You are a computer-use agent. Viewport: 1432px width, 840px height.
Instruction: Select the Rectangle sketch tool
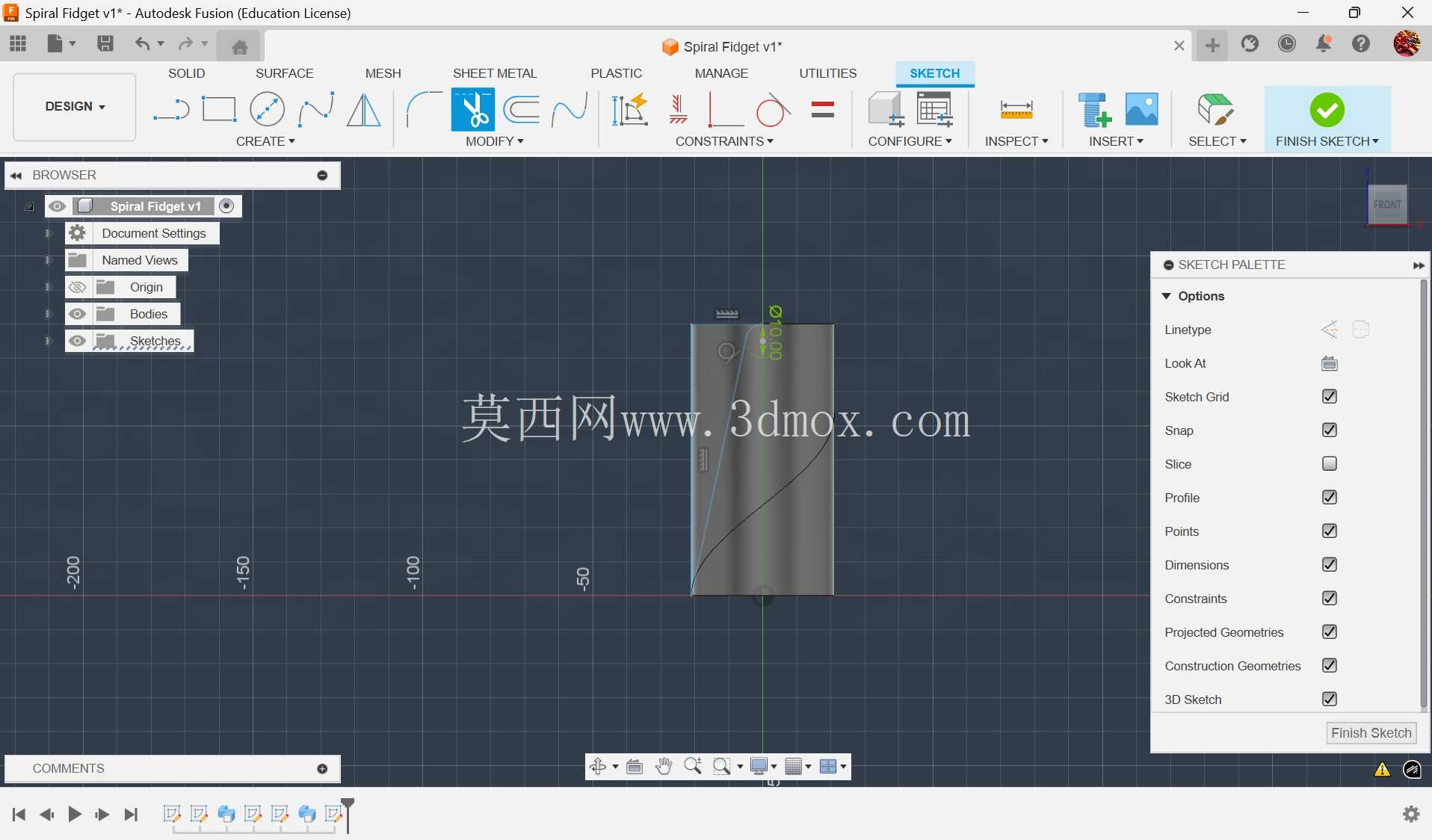tap(219, 110)
